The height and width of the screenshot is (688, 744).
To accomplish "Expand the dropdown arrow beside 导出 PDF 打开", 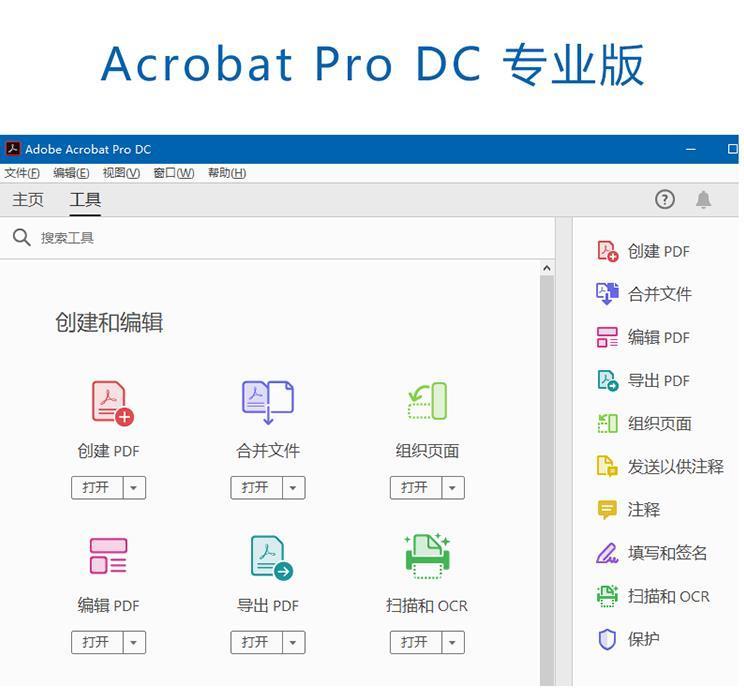I will point(293,642).
